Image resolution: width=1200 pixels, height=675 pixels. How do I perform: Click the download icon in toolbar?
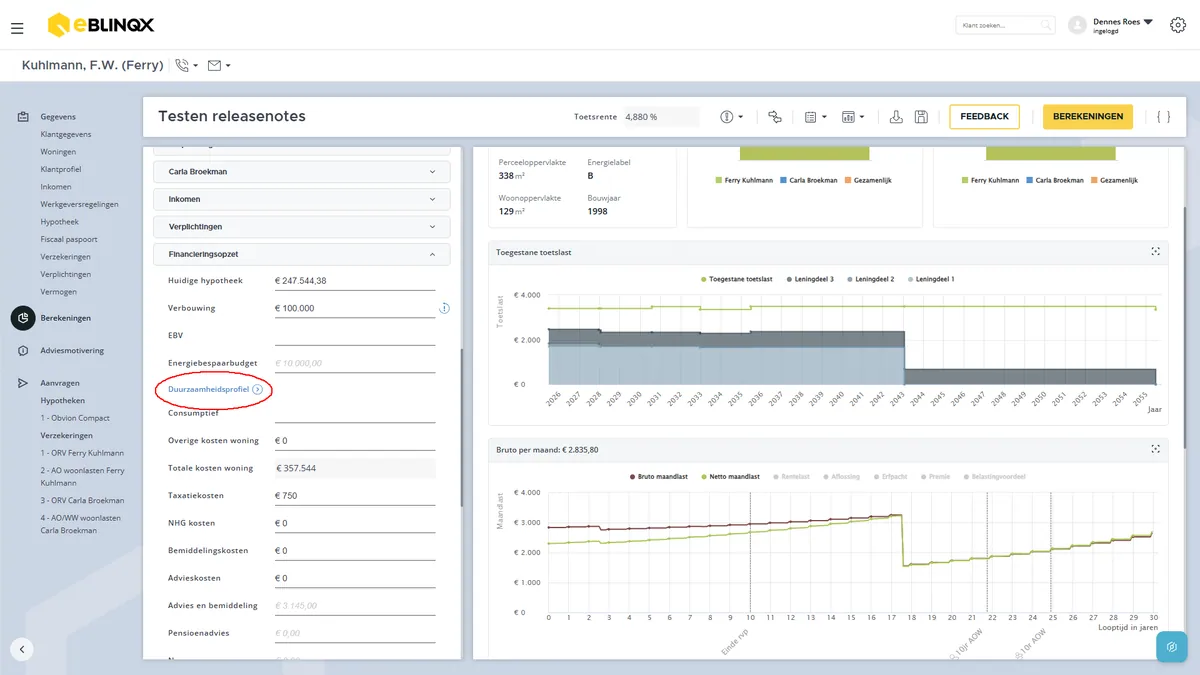[x=896, y=117]
